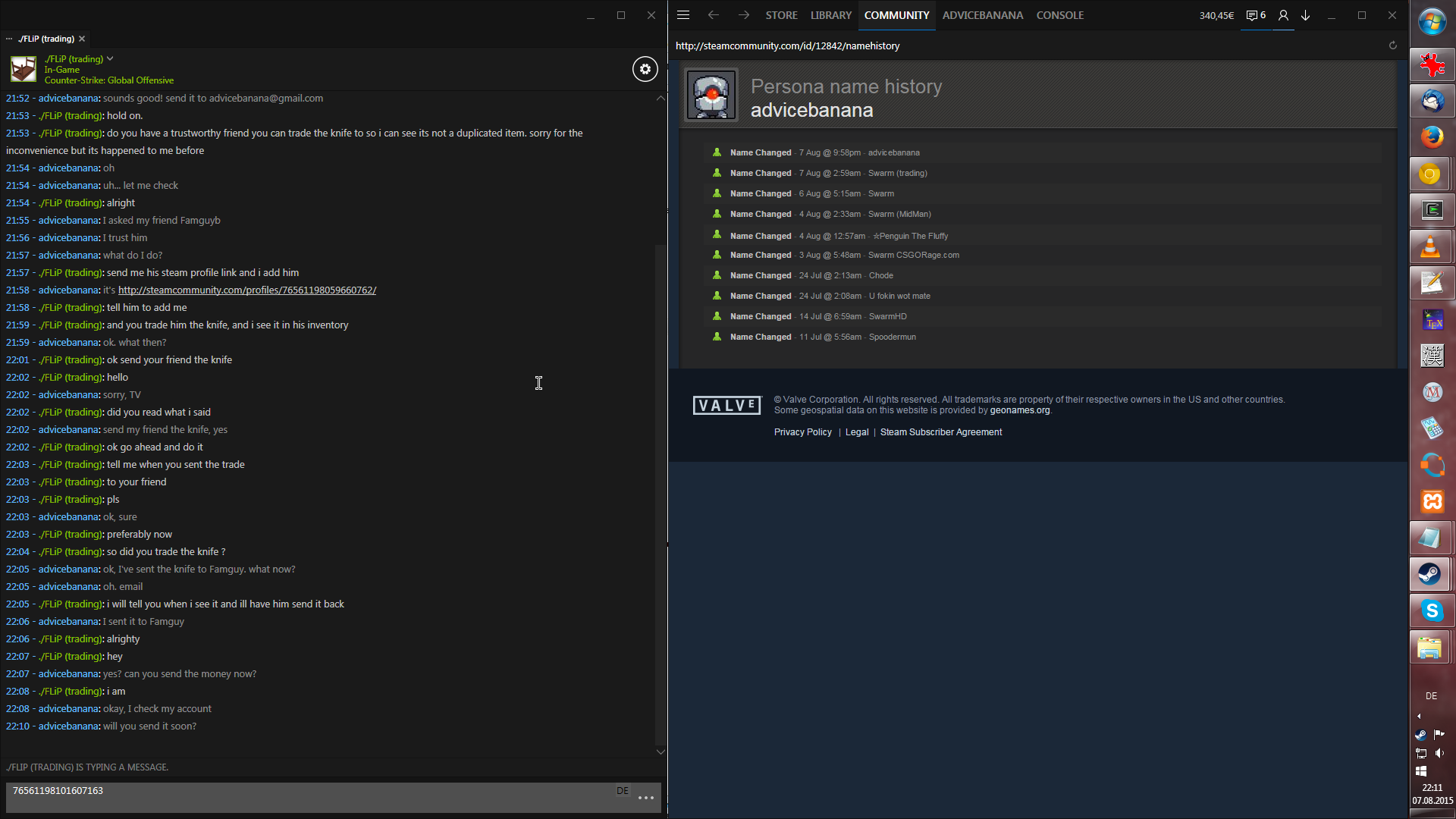Image resolution: width=1456 pixels, height=819 pixels.
Task: Open the steamcommunity profile link in chat
Action: [247, 290]
